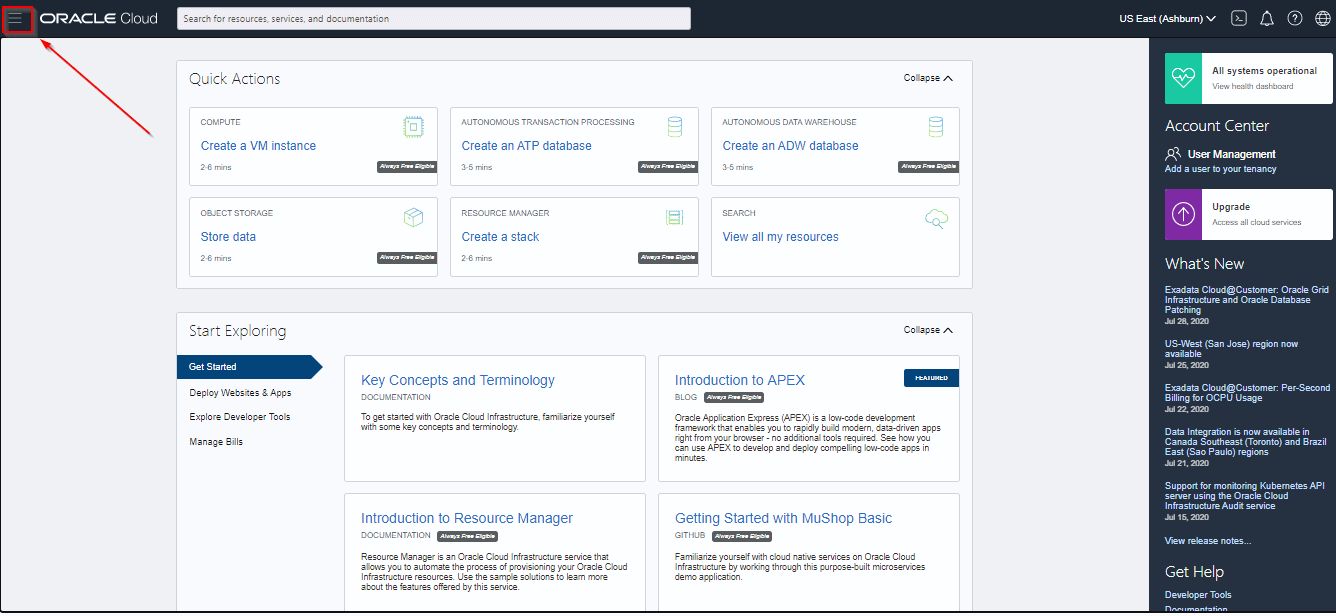This screenshot has height=616, width=1336.
Task: Open View release notes link
Action: tap(1207, 541)
